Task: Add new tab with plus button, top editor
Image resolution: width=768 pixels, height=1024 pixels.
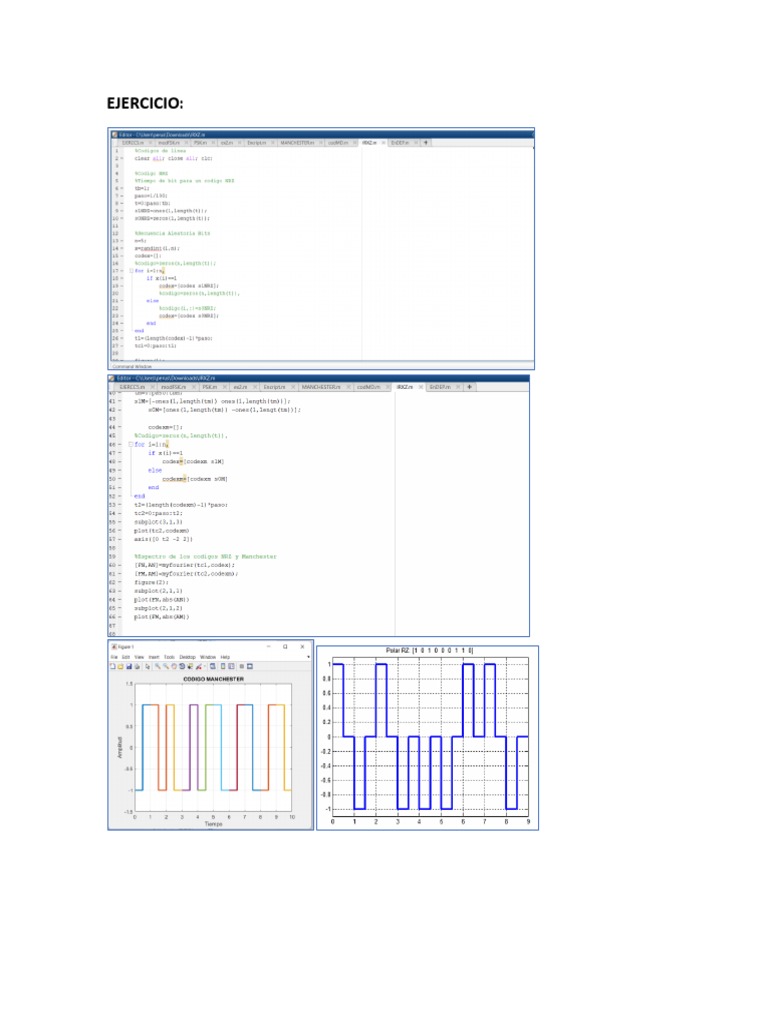Action: pyautogui.click(x=427, y=143)
